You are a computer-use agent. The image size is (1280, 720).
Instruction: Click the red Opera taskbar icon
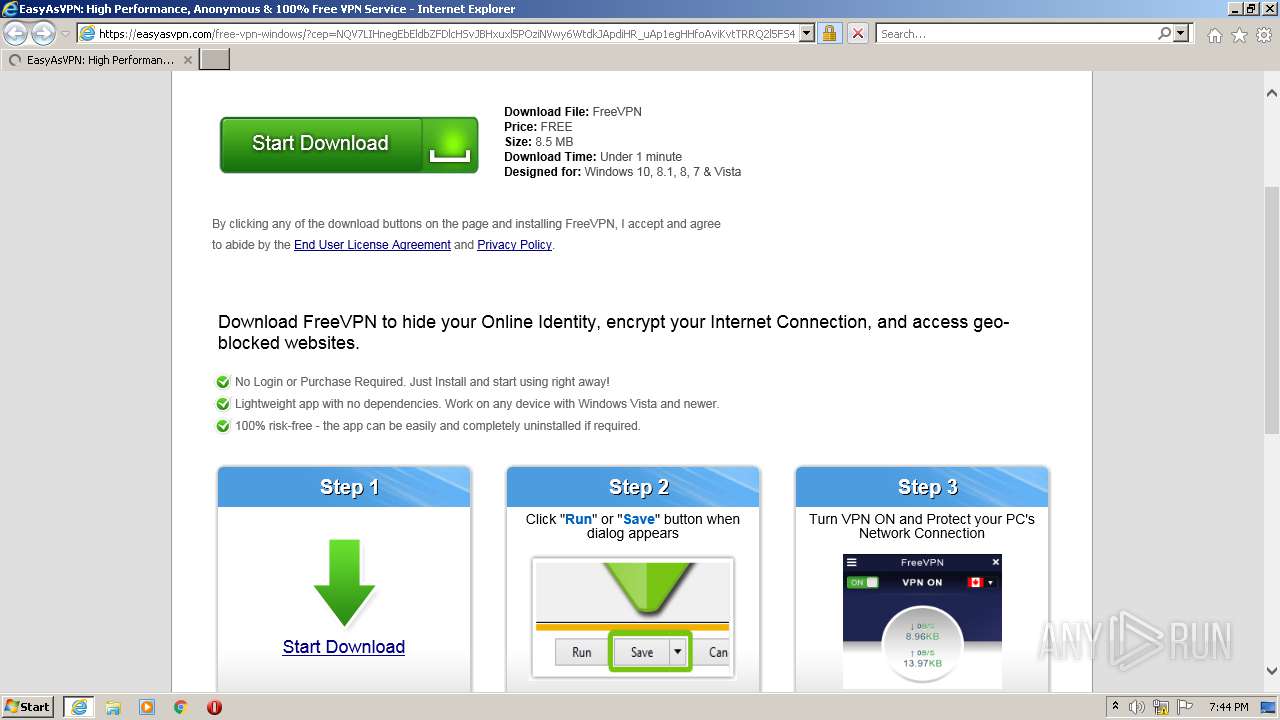click(x=214, y=707)
